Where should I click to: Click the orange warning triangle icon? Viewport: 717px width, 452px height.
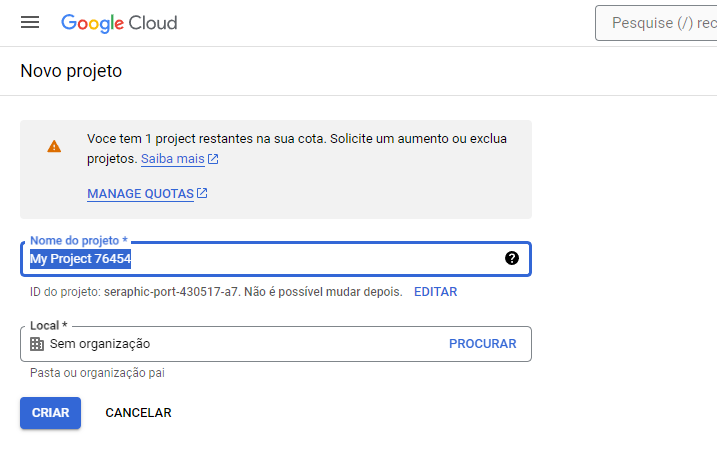(54, 146)
